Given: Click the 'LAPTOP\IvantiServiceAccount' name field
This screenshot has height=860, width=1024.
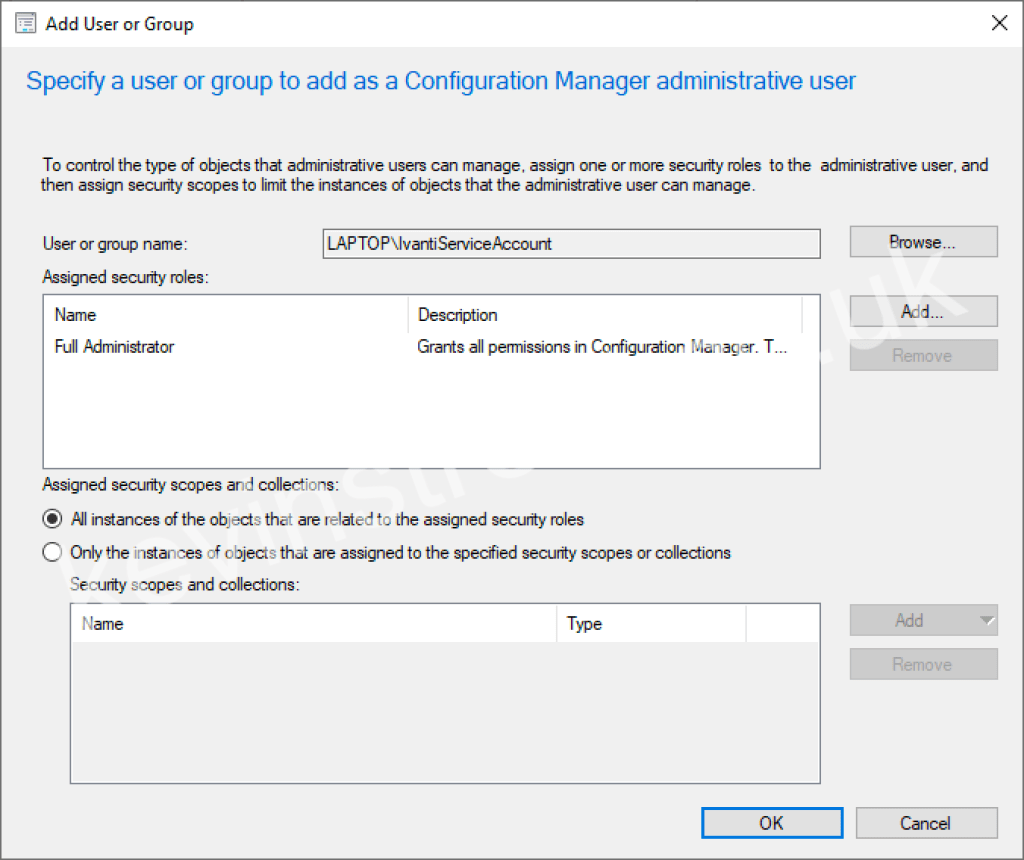Looking at the screenshot, I should (x=570, y=243).
